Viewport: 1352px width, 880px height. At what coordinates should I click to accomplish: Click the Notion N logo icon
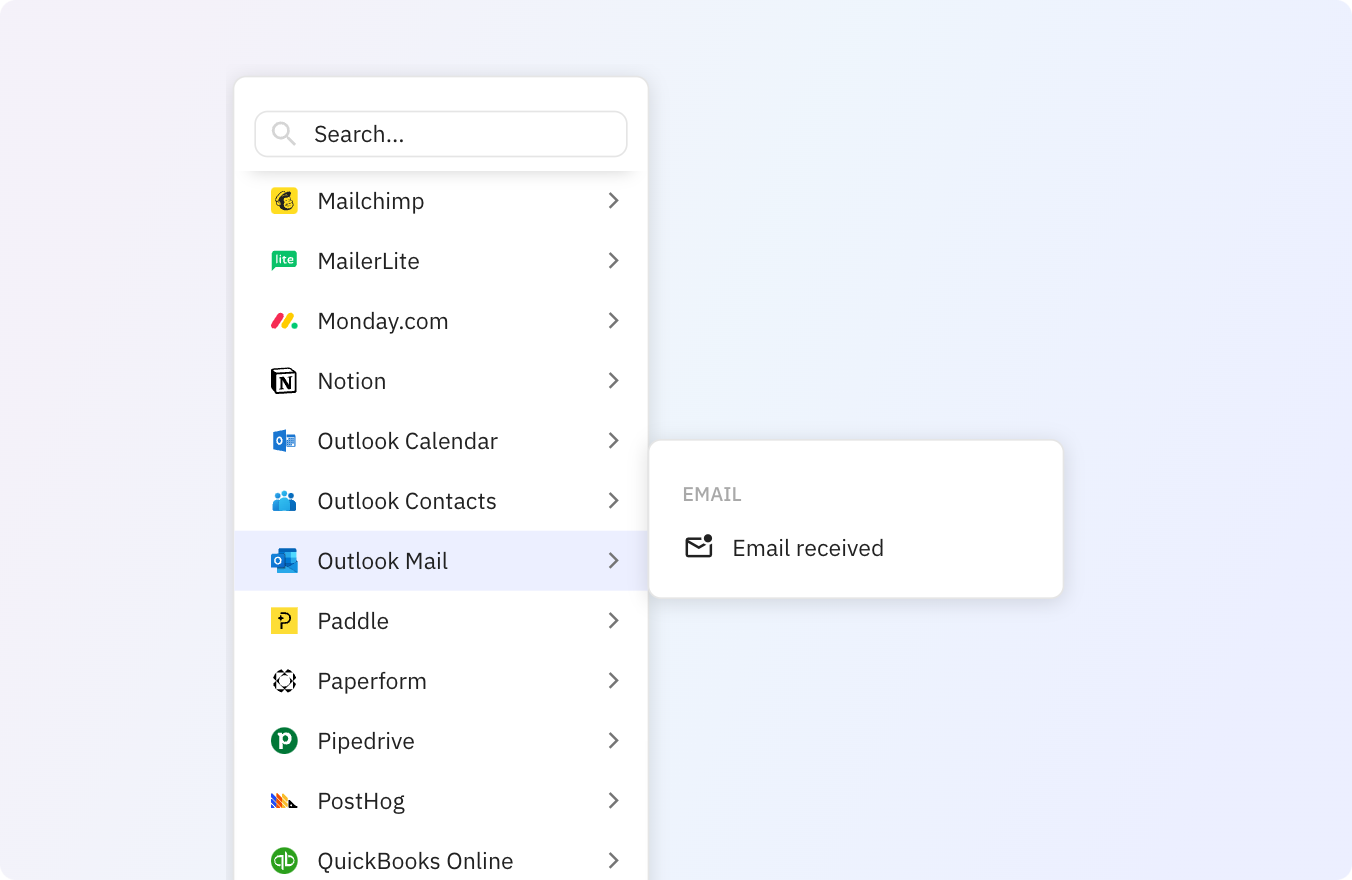pyautogui.click(x=284, y=381)
